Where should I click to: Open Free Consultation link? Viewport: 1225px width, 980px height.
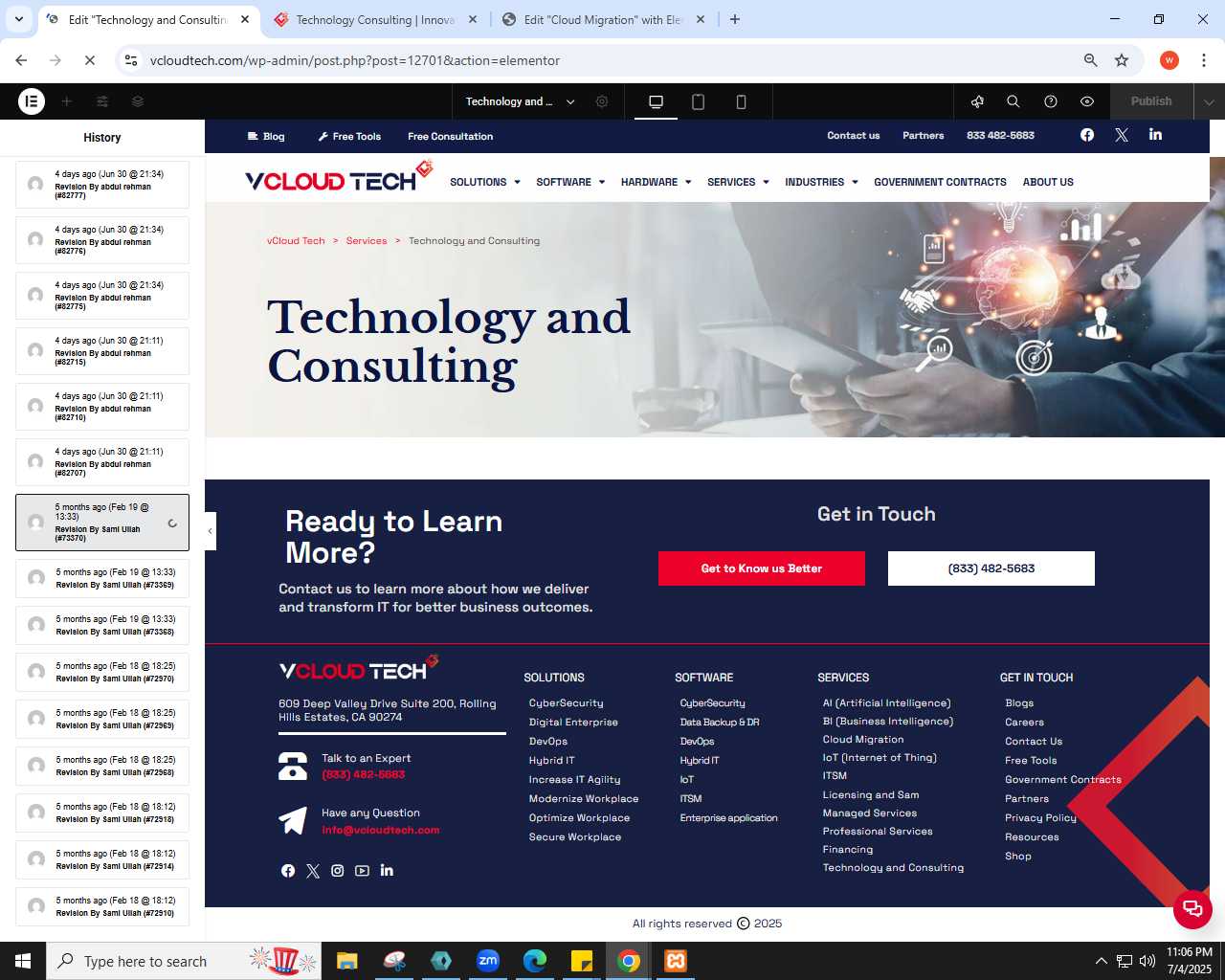450,136
